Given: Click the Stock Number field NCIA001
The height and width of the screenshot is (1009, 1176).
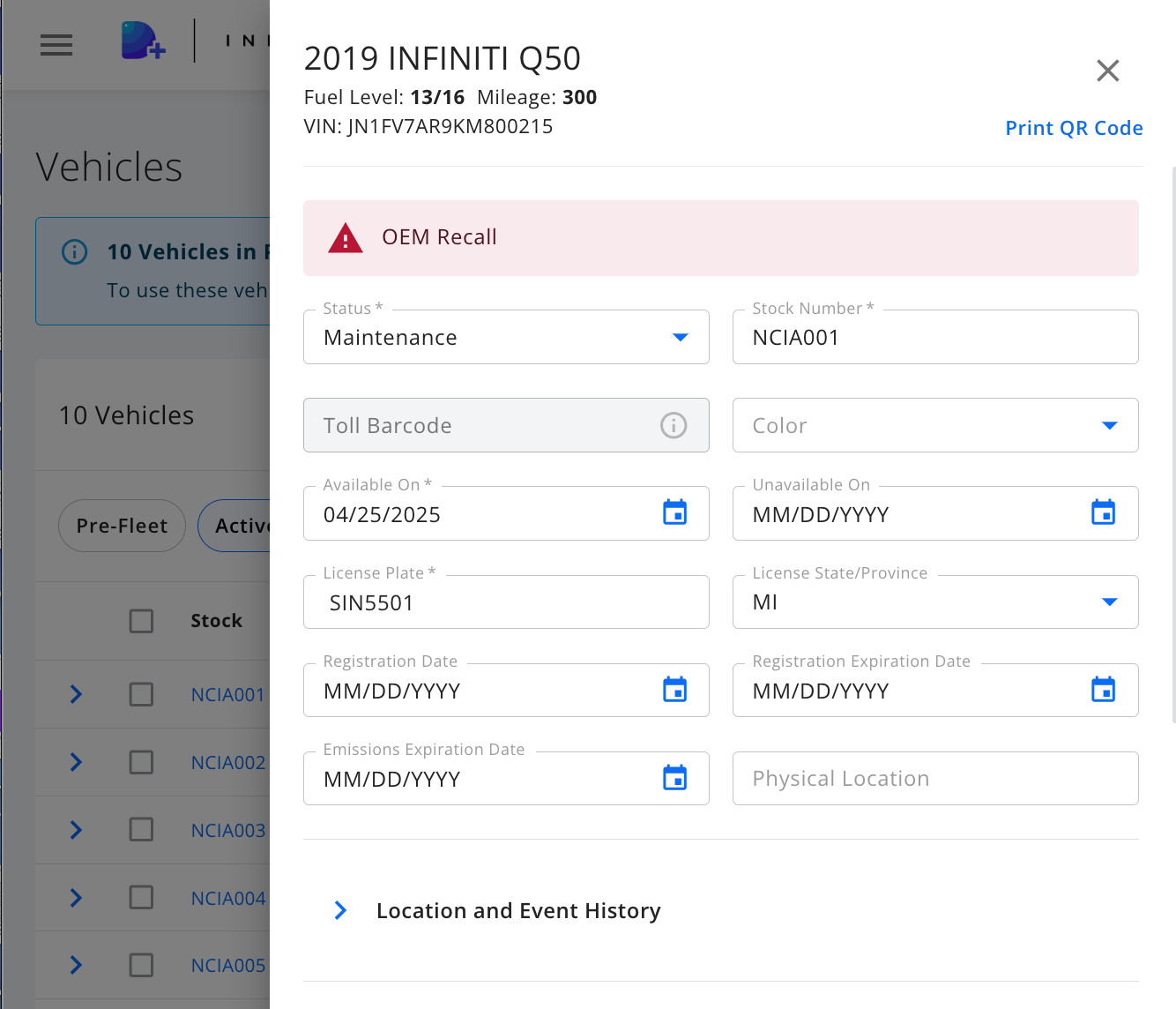Looking at the screenshot, I should click(x=935, y=337).
